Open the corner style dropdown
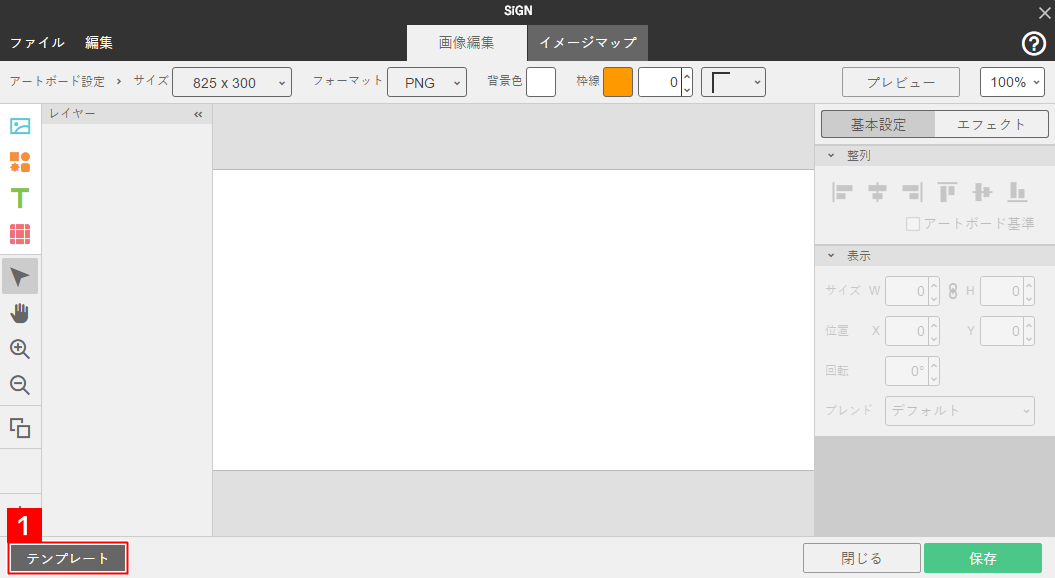 (x=733, y=82)
